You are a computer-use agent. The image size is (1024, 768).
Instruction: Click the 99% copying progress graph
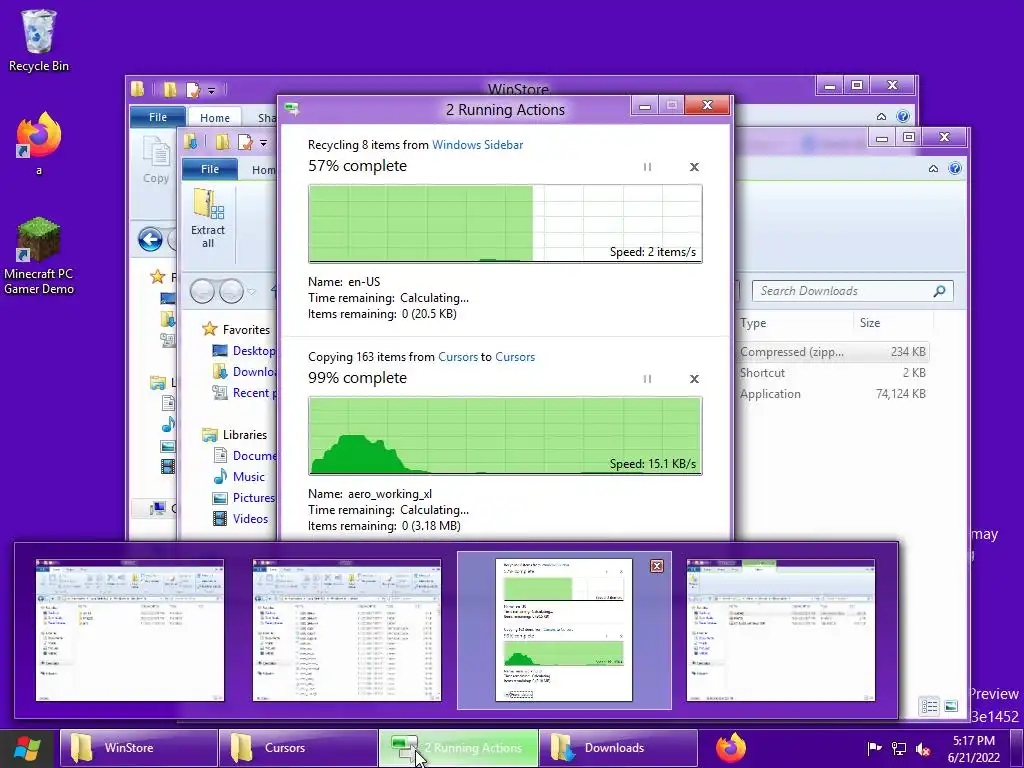[505, 436]
